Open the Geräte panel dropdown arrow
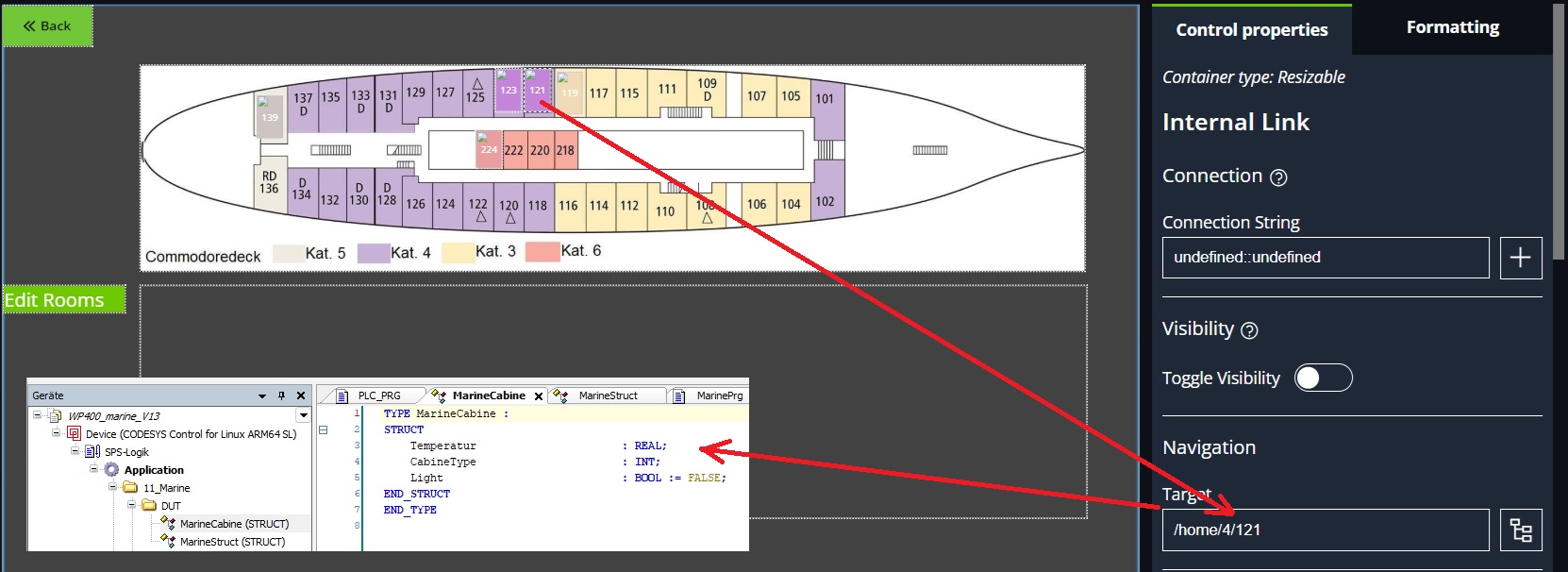This screenshot has width=1568, height=572. coord(262,396)
